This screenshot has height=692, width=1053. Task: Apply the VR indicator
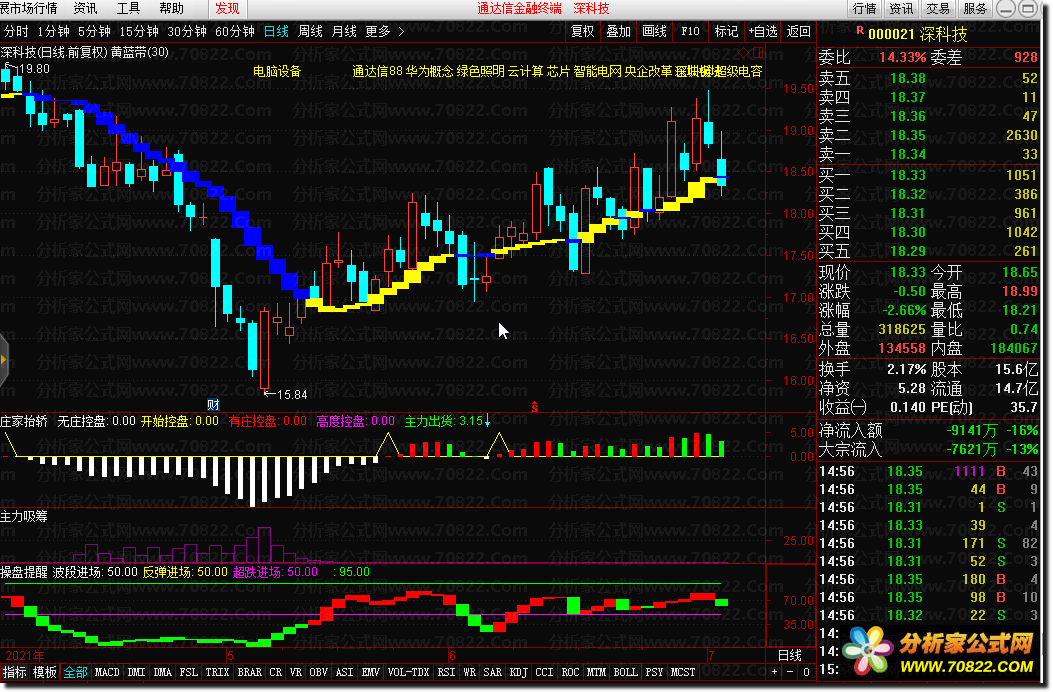click(296, 673)
